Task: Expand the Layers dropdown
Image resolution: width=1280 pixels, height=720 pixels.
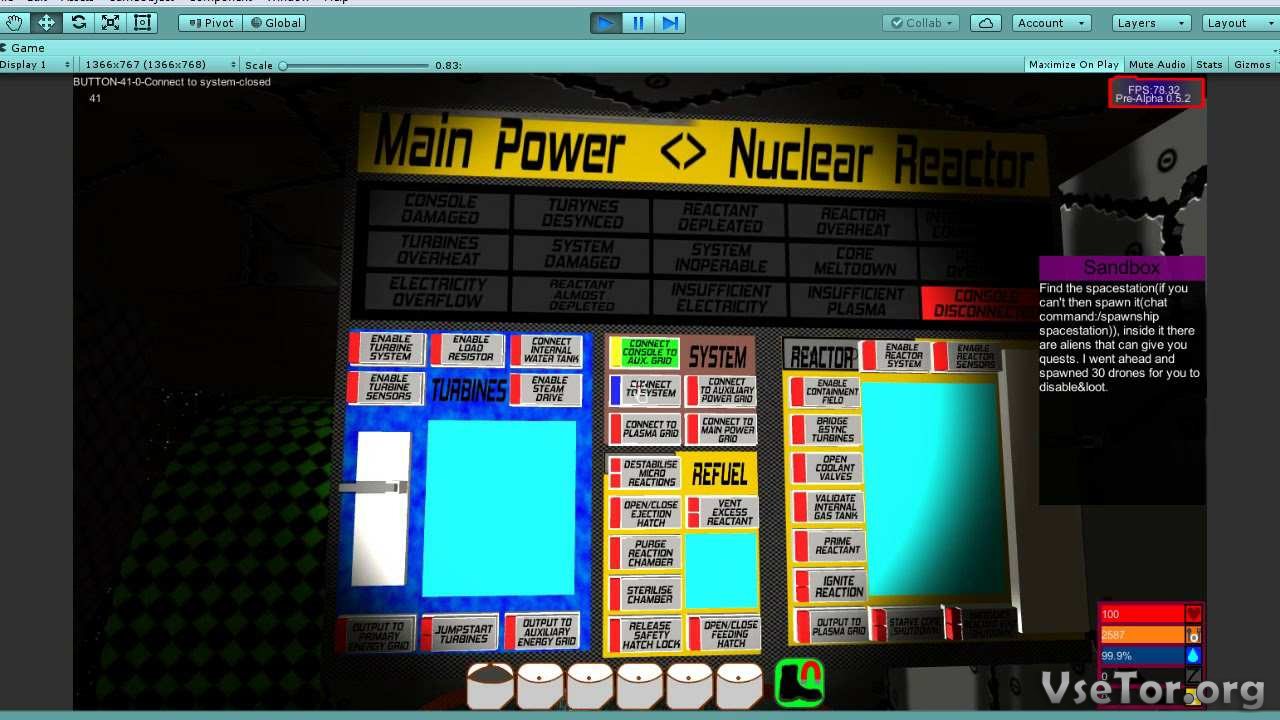Action: coord(1150,23)
